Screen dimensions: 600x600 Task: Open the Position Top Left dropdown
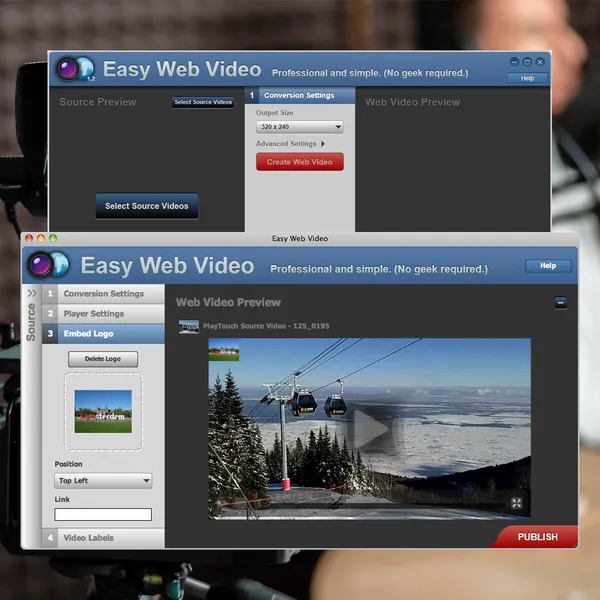(103, 481)
